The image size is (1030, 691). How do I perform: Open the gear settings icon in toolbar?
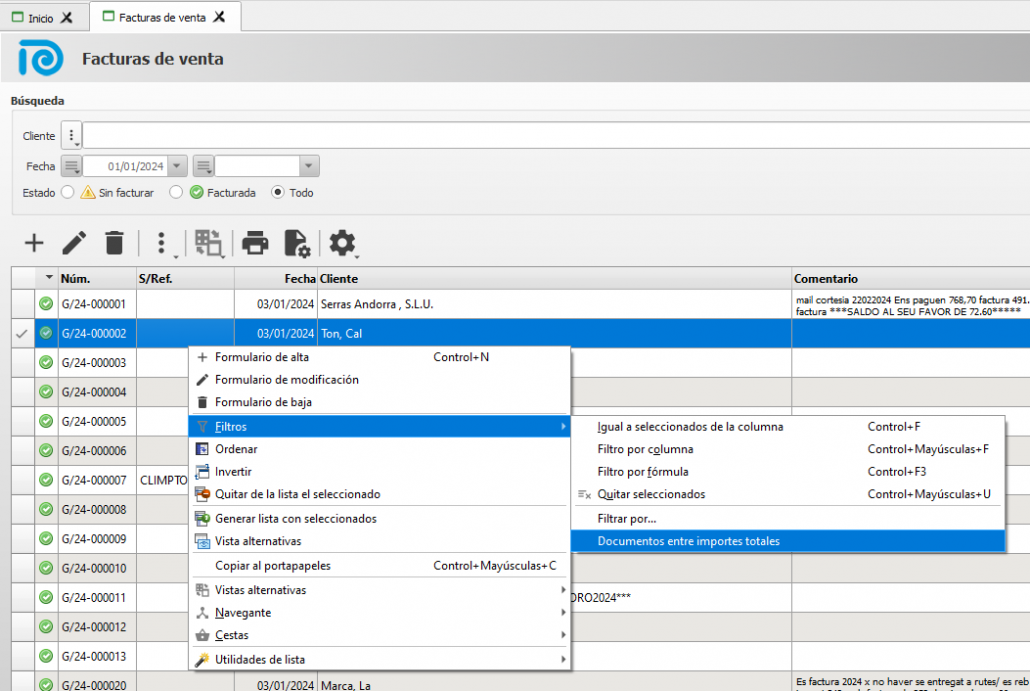pos(343,242)
